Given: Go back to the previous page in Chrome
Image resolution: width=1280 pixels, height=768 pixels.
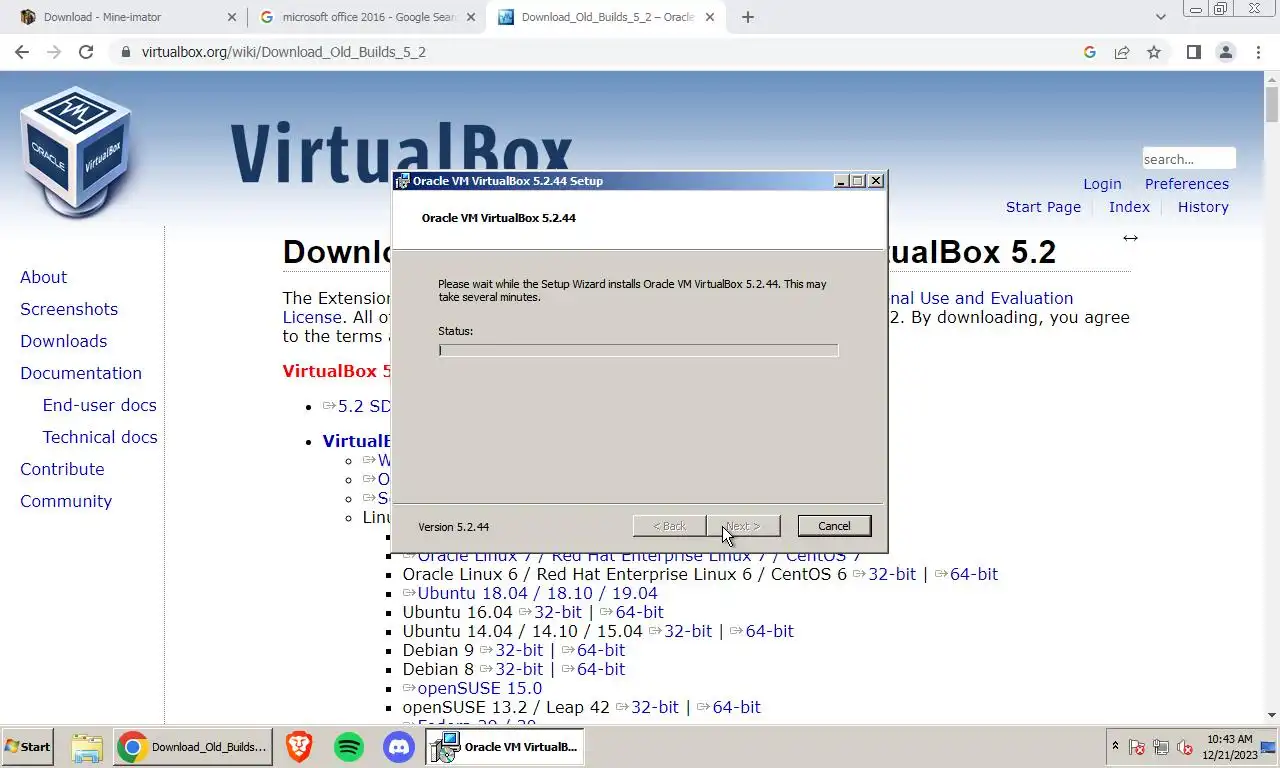Looking at the screenshot, I should coord(22,52).
